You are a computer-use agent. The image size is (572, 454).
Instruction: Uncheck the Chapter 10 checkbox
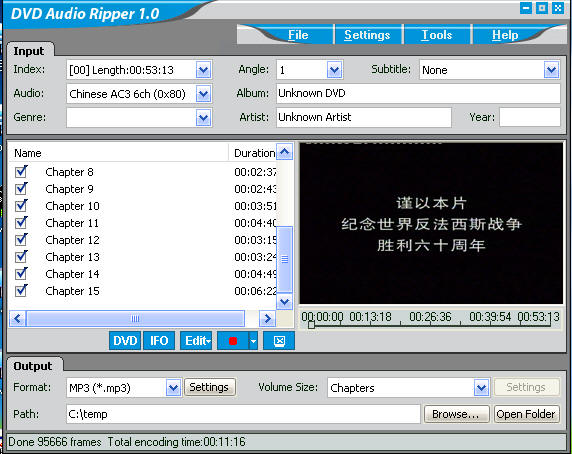click(x=21, y=206)
